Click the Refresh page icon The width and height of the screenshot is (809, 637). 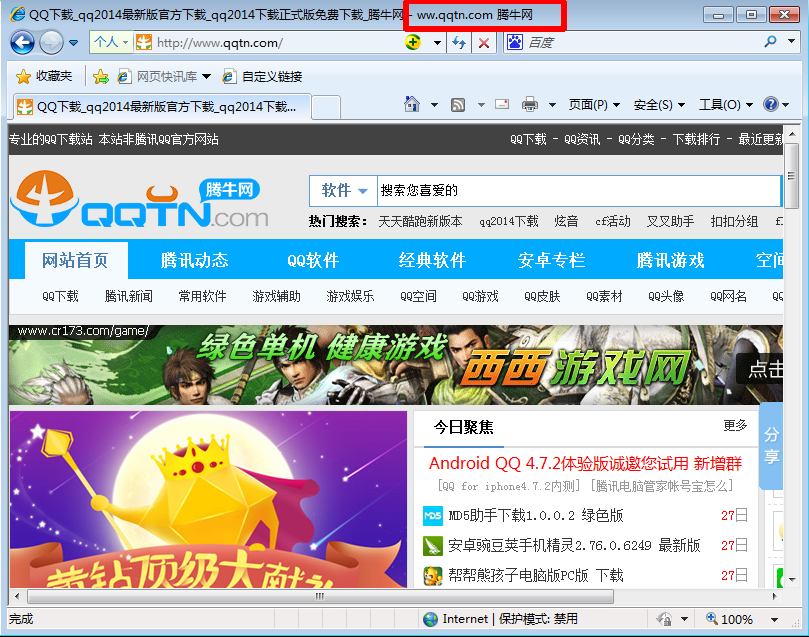click(459, 43)
